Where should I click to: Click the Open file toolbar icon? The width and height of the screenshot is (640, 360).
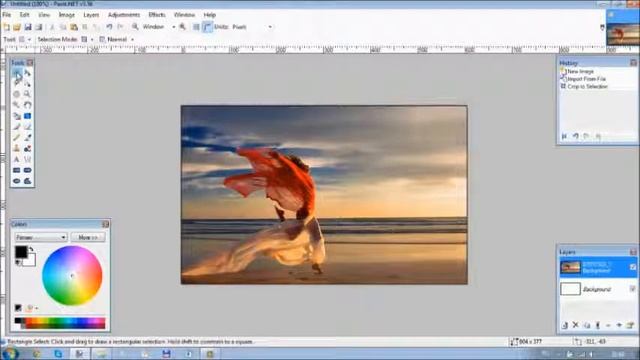tap(17, 27)
